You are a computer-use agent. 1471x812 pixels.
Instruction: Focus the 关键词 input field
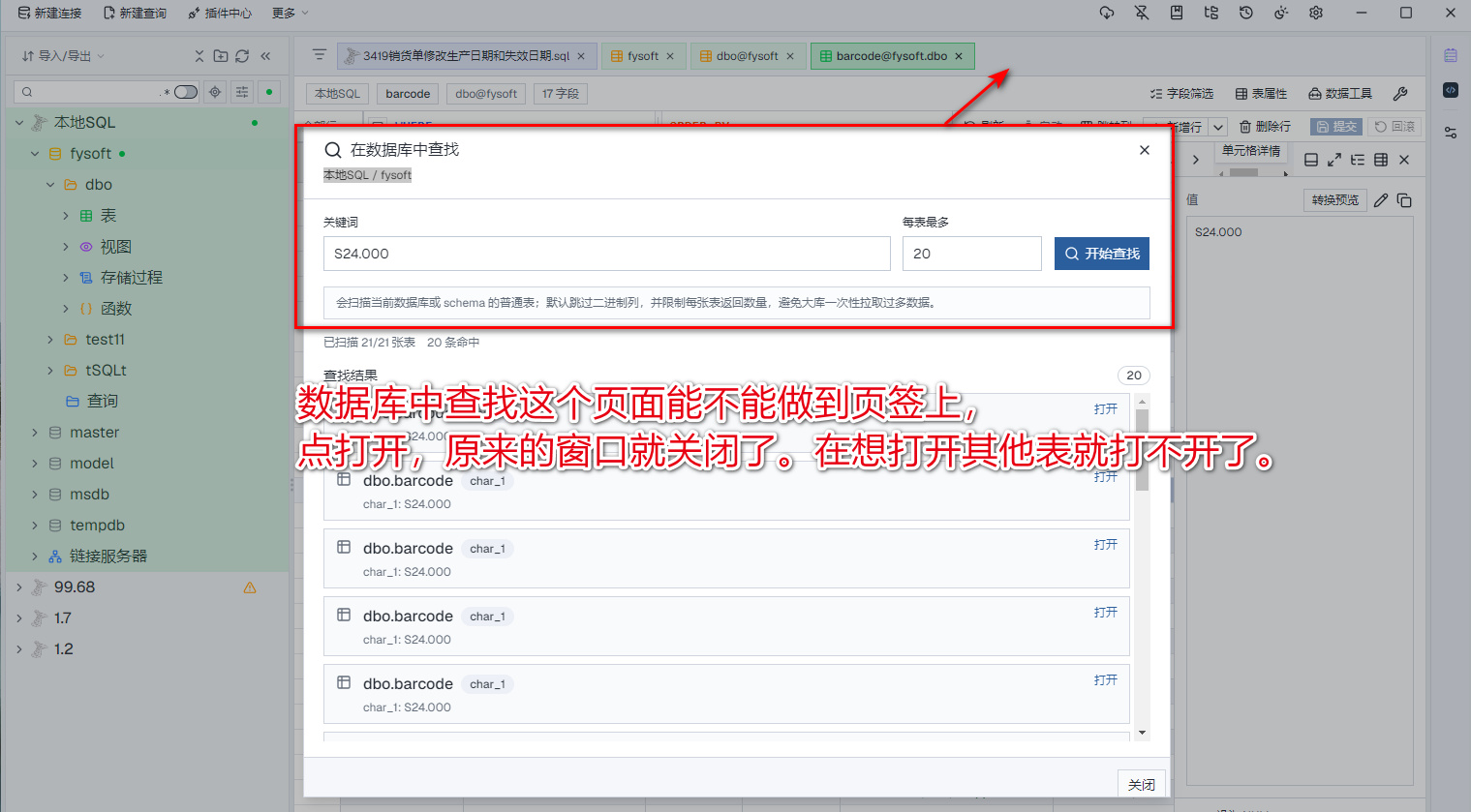point(607,254)
